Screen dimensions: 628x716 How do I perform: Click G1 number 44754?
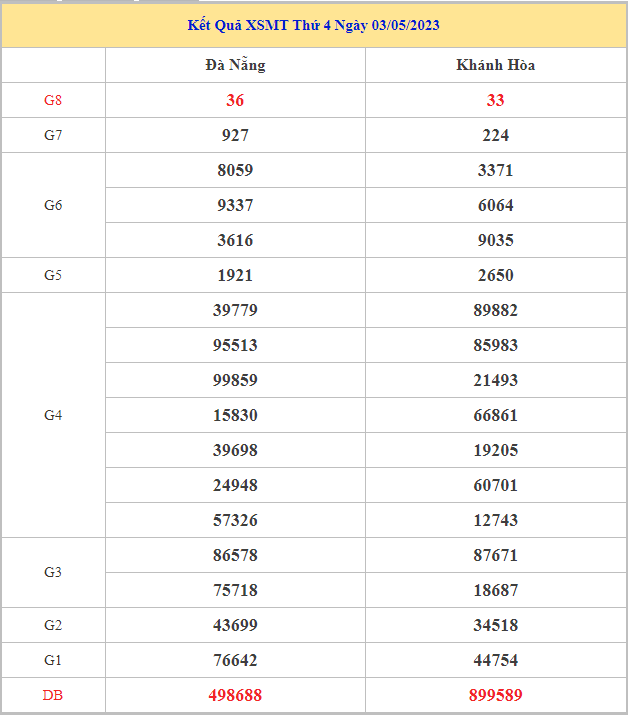495,660
